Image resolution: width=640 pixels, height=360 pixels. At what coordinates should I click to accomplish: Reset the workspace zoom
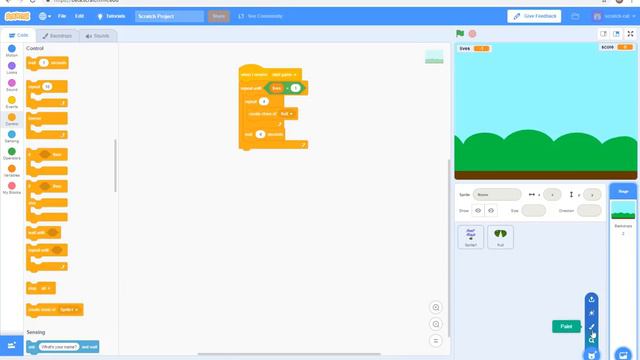pyautogui.click(x=436, y=341)
